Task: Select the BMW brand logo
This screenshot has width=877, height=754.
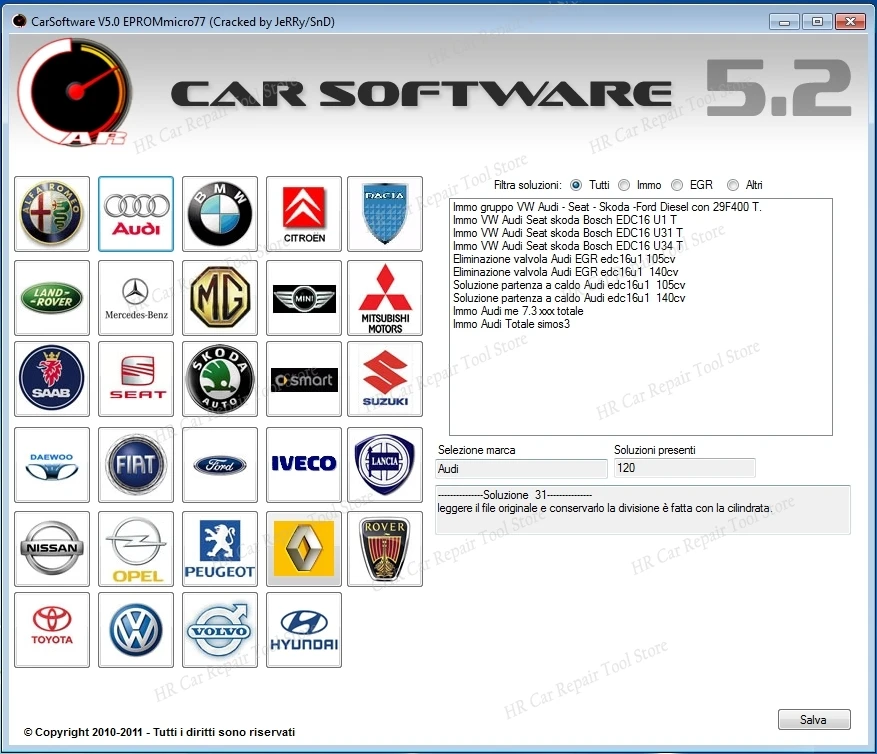Action: pyautogui.click(x=219, y=213)
